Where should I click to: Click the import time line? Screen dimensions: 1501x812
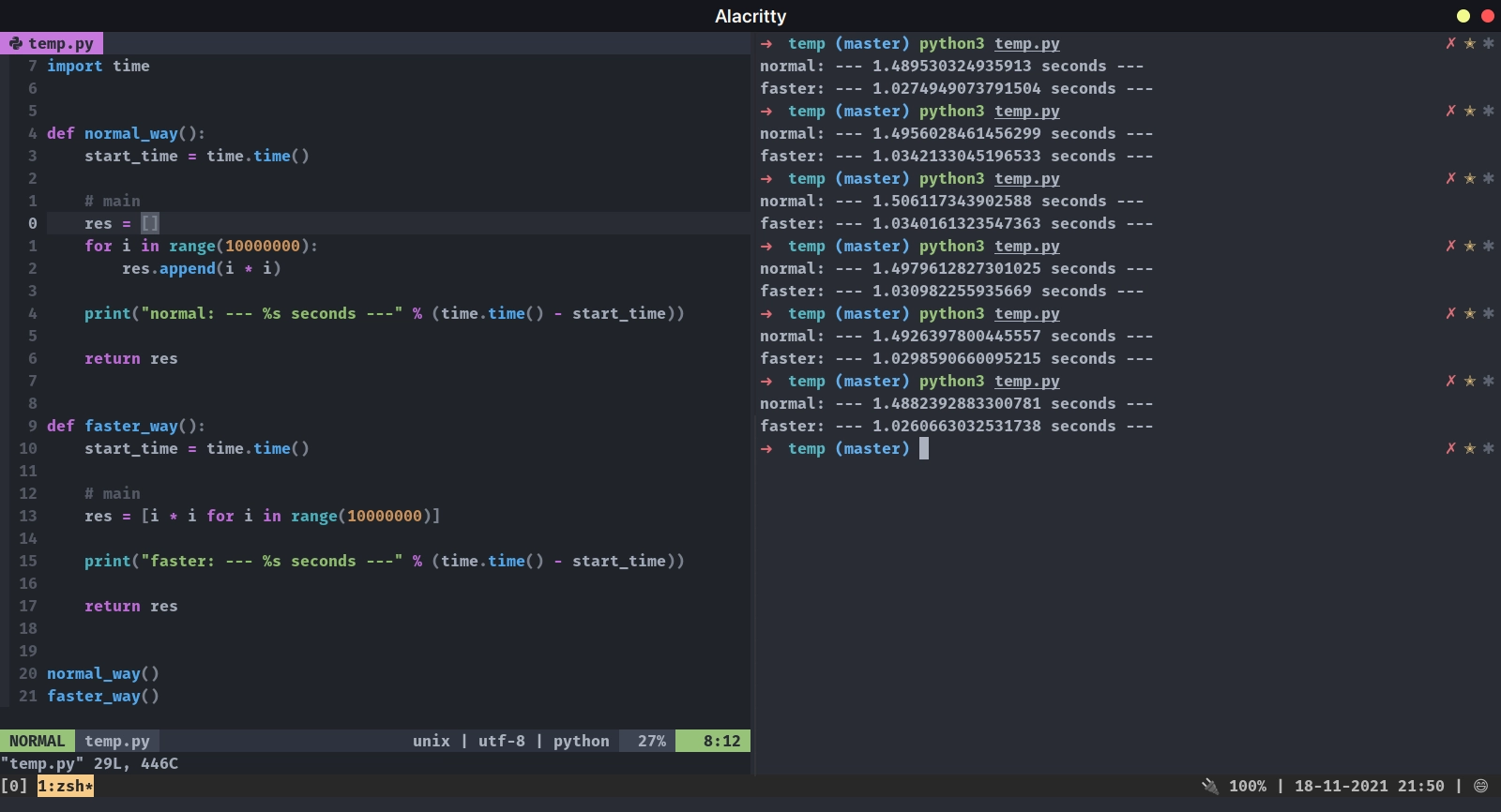click(x=99, y=66)
